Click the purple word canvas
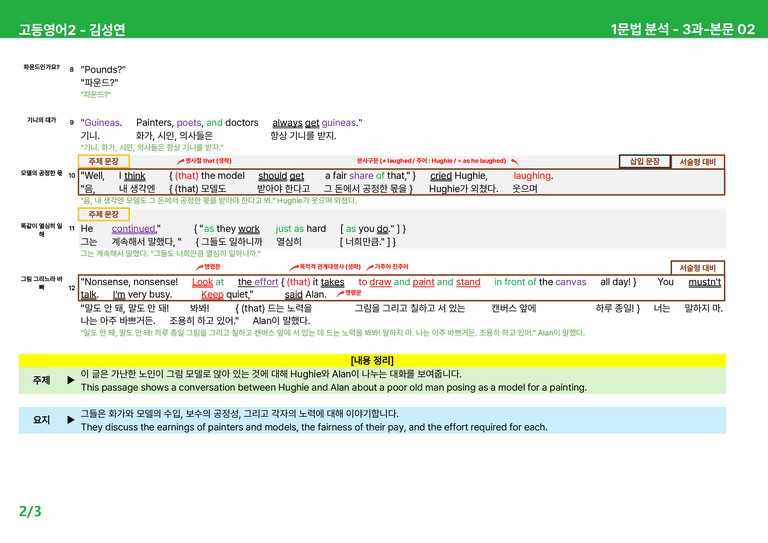Image resolution: width=768 pixels, height=543 pixels. (571, 282)
